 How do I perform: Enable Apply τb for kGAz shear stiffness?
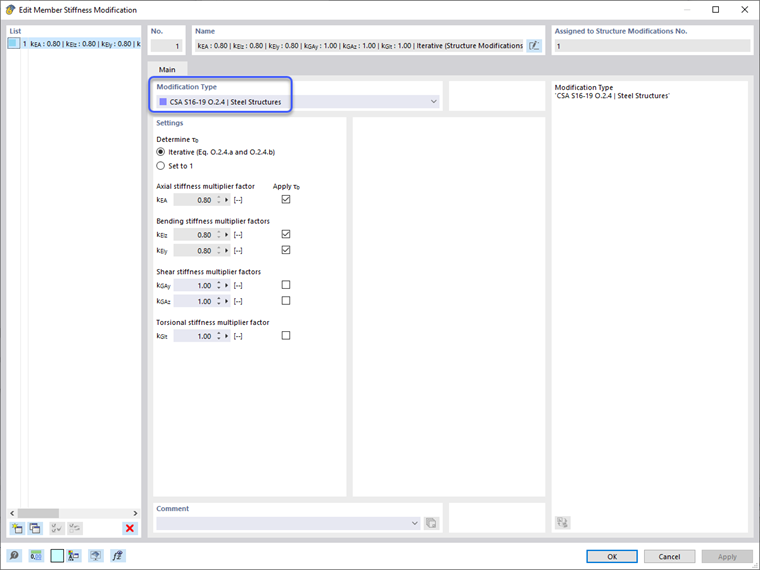[286, 301]
